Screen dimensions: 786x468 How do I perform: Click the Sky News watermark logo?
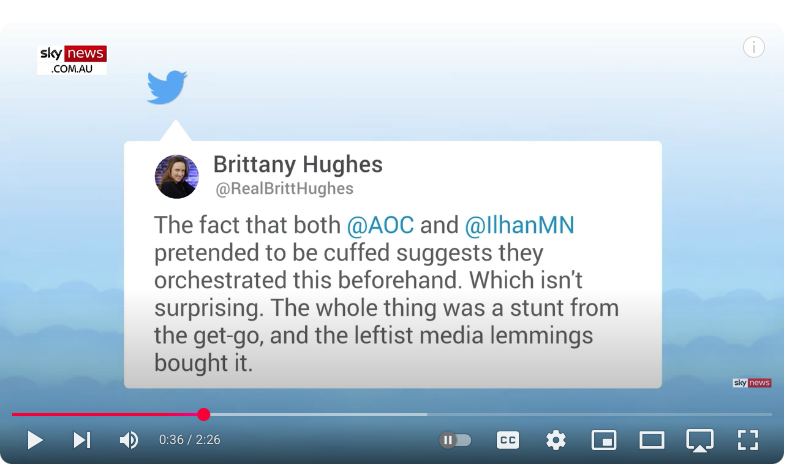pyautogui.click(x=751, y=383)
